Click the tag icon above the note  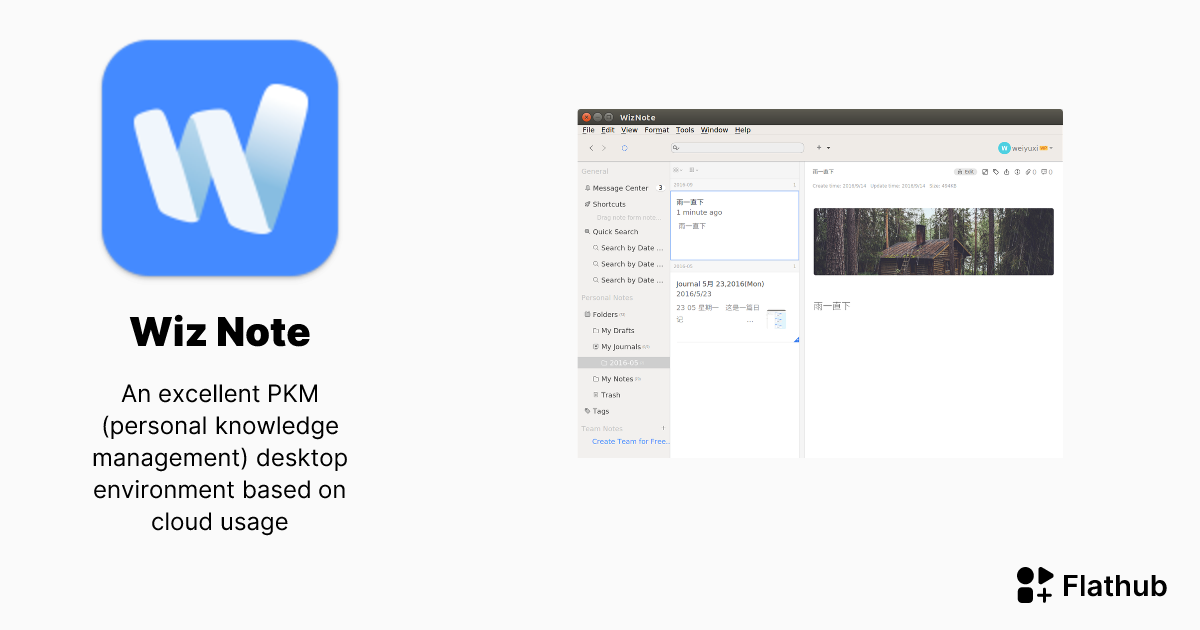point(995,172)
